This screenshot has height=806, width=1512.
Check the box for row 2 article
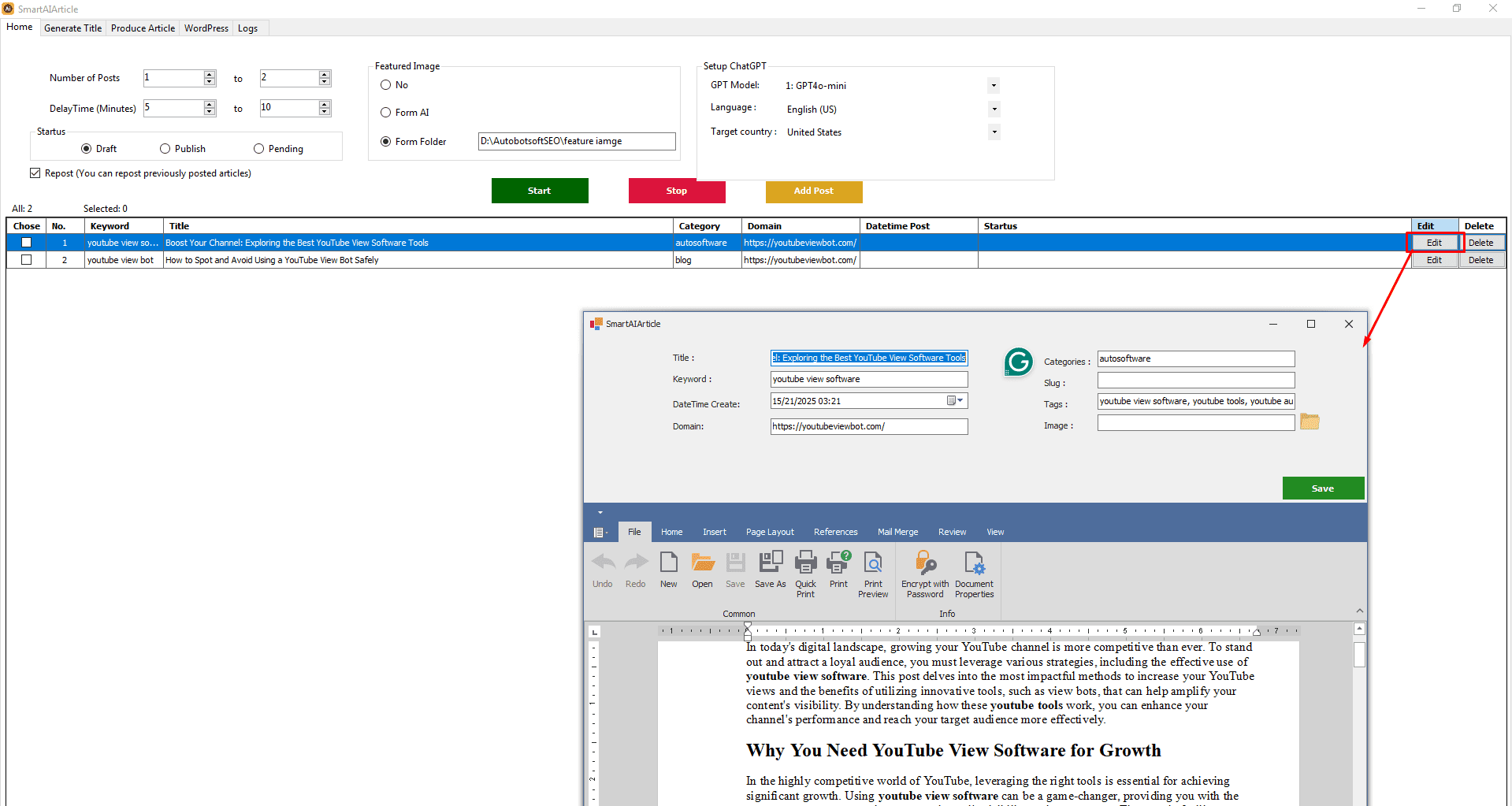point(27,260)
